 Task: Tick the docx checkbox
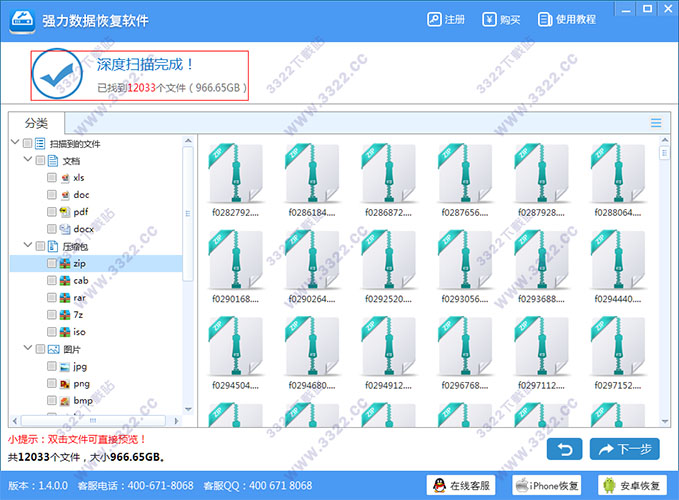52,229
